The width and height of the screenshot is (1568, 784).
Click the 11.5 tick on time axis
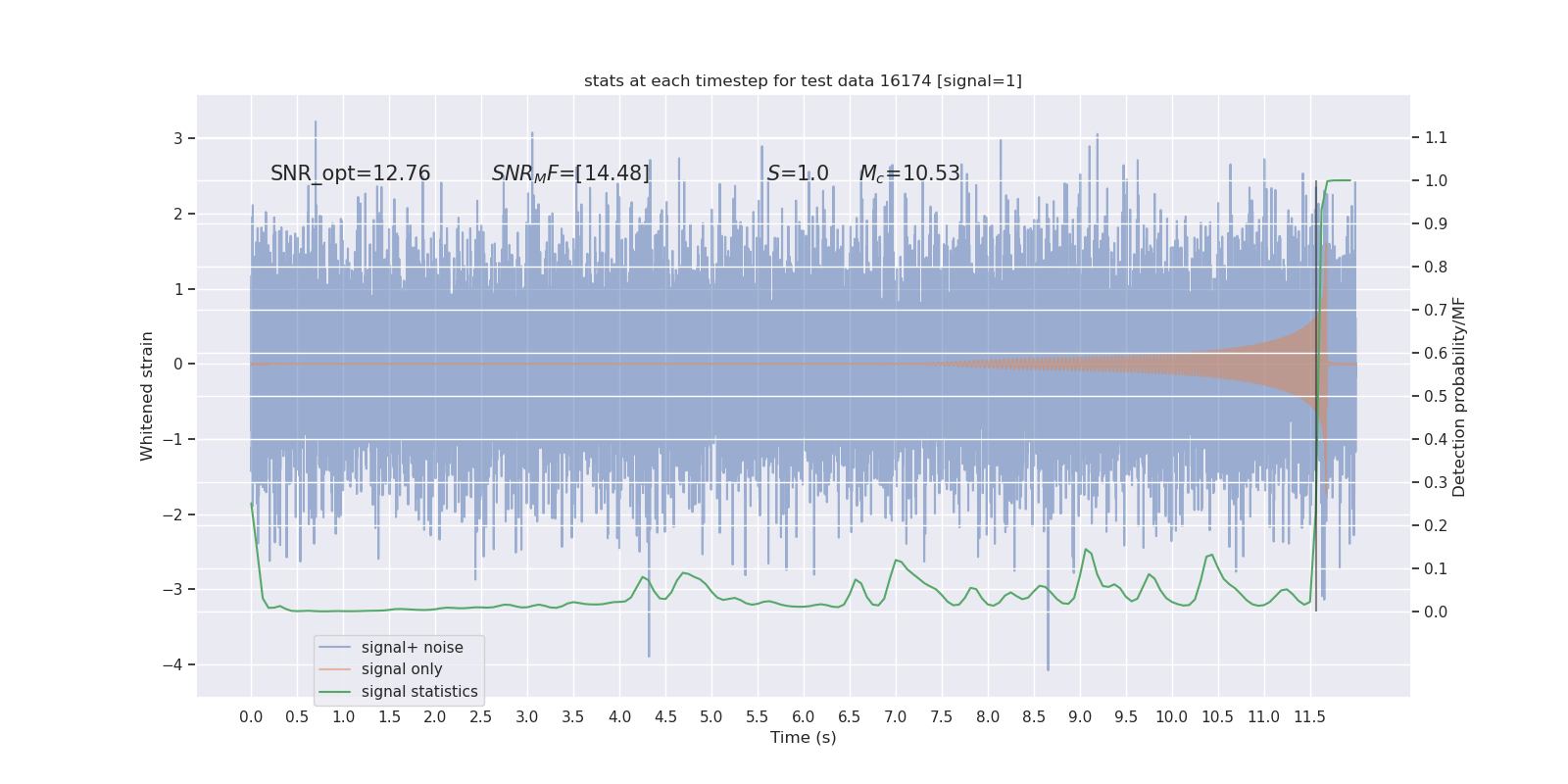tap(1309, 717)
